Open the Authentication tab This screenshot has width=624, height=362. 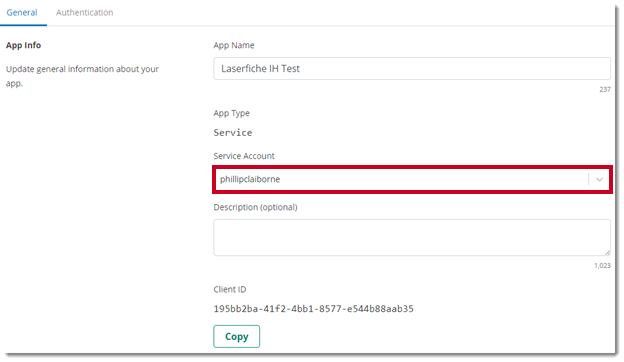tap(84, 13)
